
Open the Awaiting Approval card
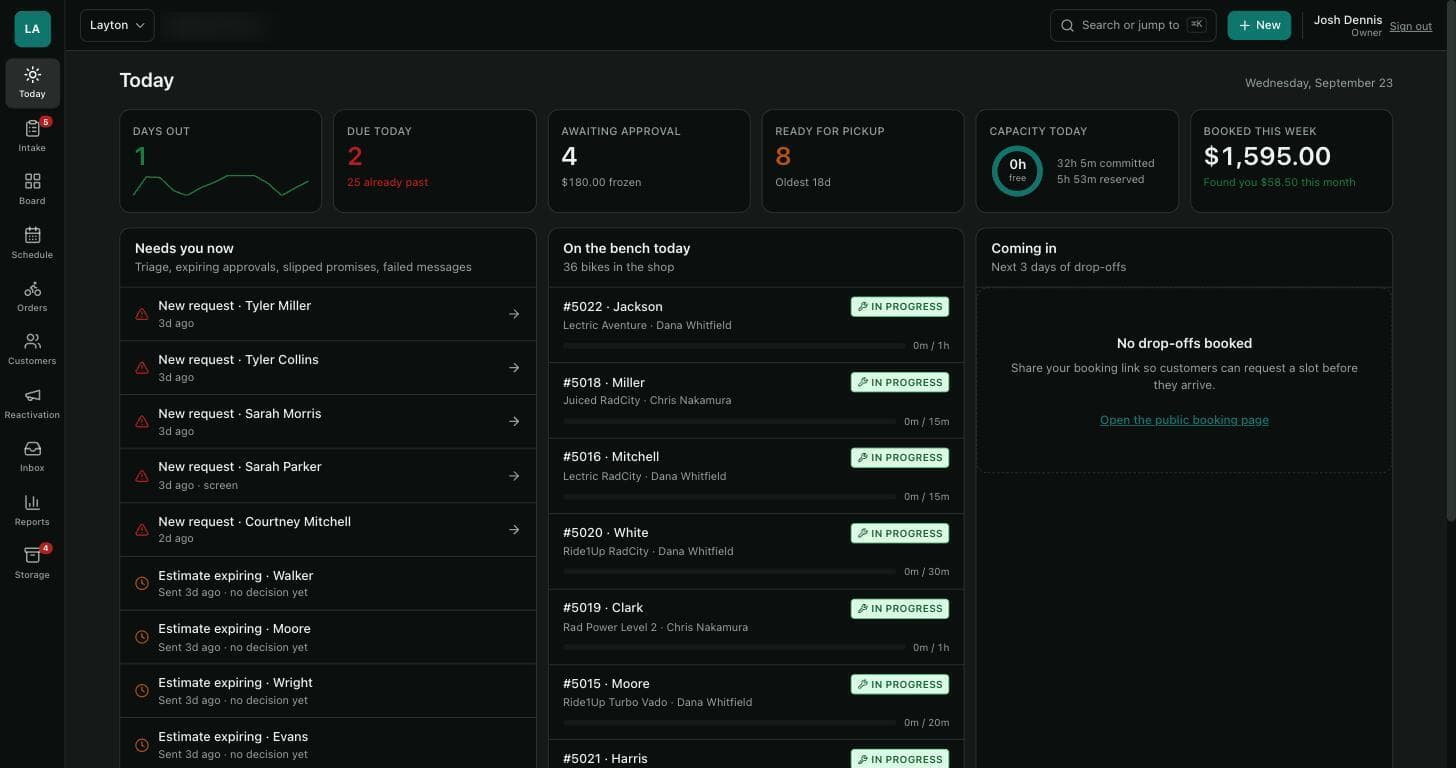coord(649,161)
